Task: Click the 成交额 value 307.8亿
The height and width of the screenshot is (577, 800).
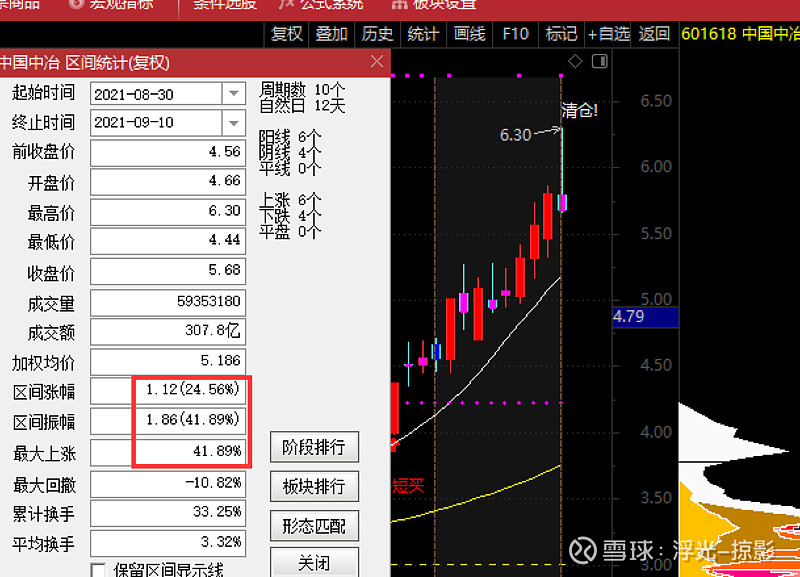Action: (x=168, y=331)
